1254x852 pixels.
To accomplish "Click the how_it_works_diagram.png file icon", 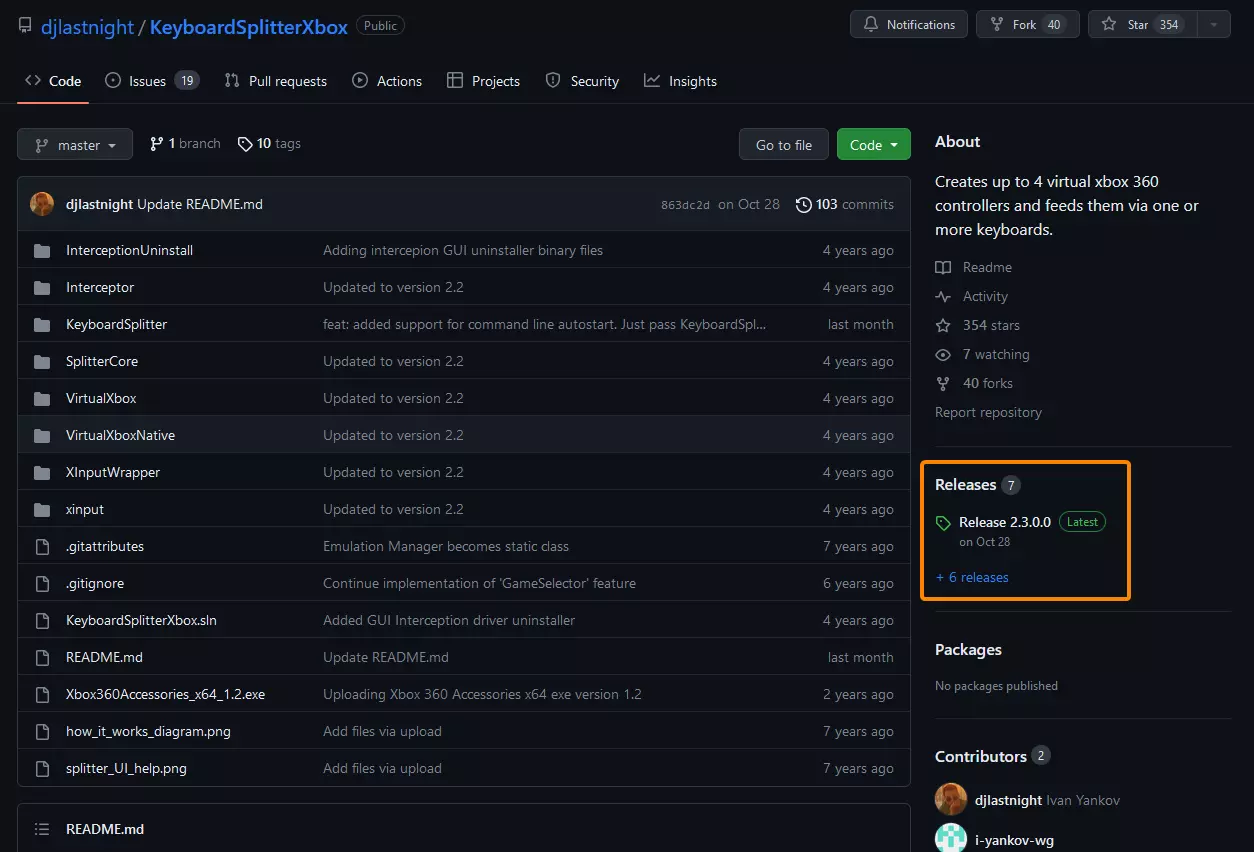I will [42, 731].
